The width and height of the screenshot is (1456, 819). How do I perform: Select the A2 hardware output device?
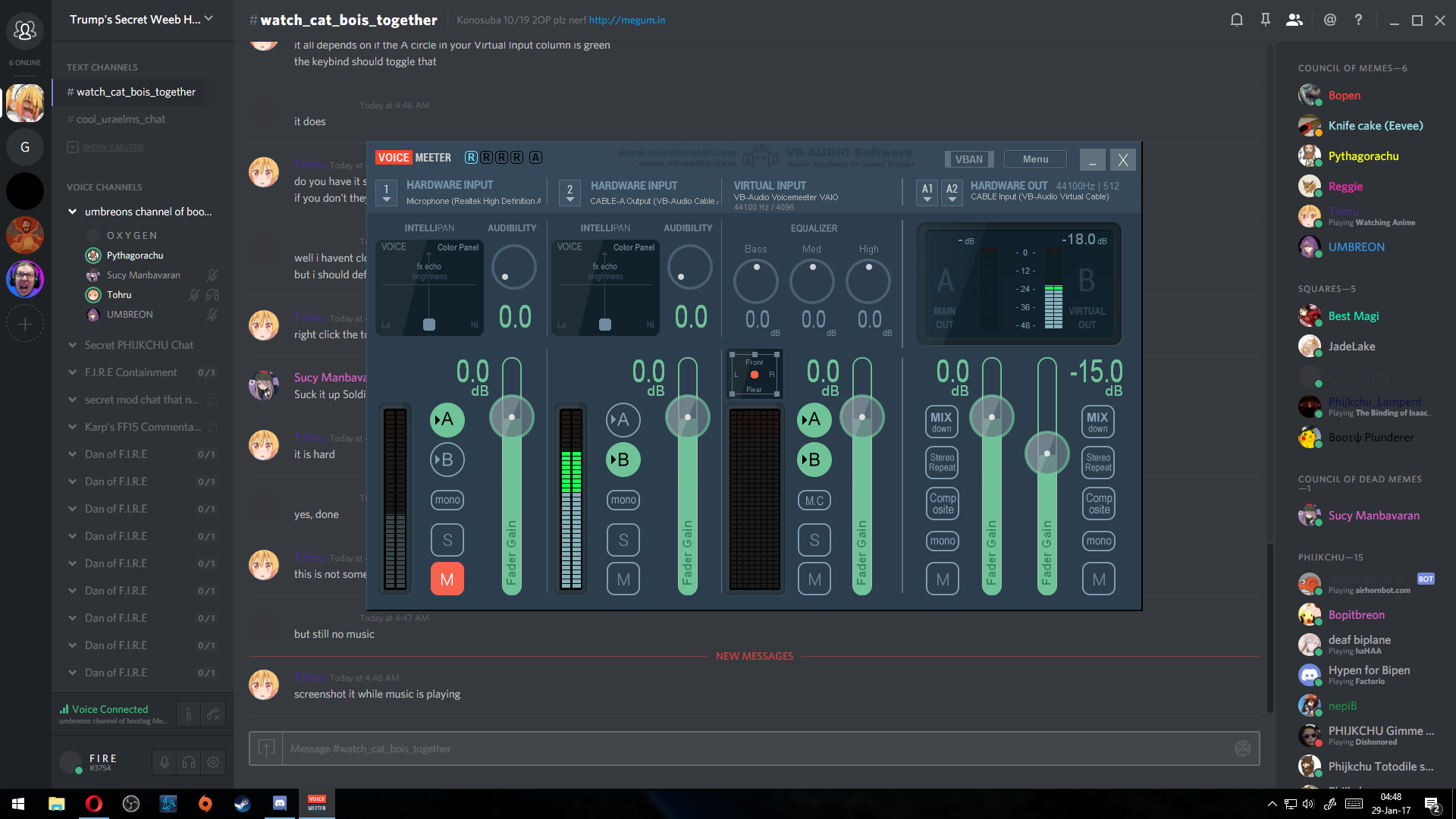(952, 193)
